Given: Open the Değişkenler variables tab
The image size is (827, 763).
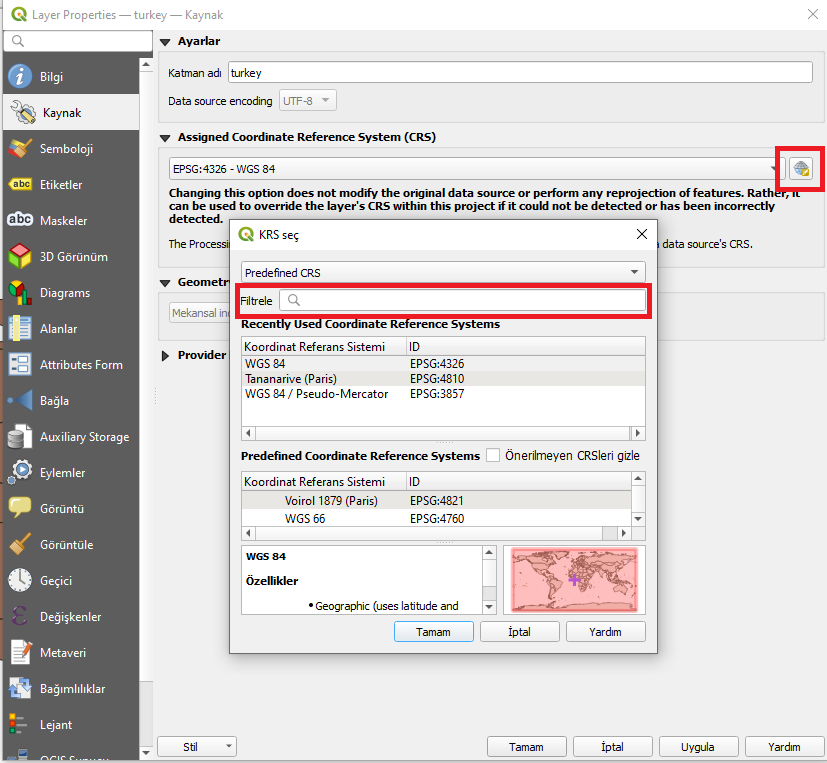Looking at the screenshot, I should coord(71,616).
